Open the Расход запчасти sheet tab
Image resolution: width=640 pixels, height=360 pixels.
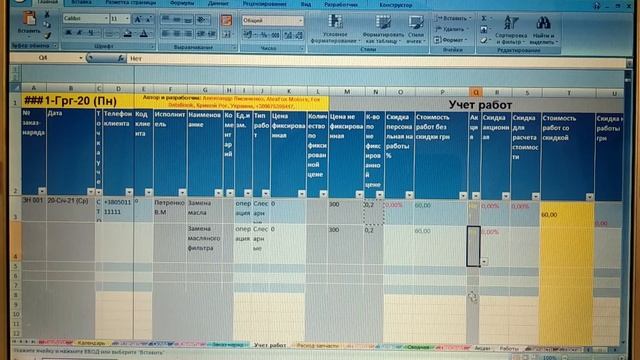click(x=318, y=346)
